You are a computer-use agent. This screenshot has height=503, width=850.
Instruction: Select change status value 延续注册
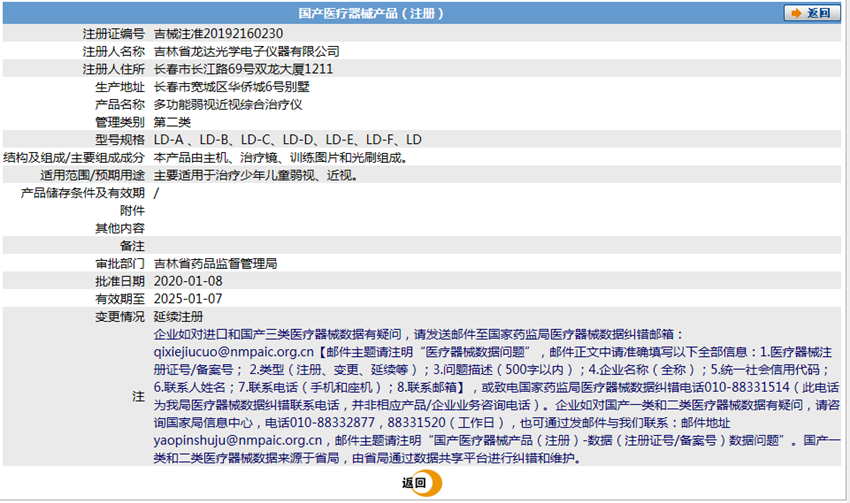pyautogui.click(x=178, y=317)
